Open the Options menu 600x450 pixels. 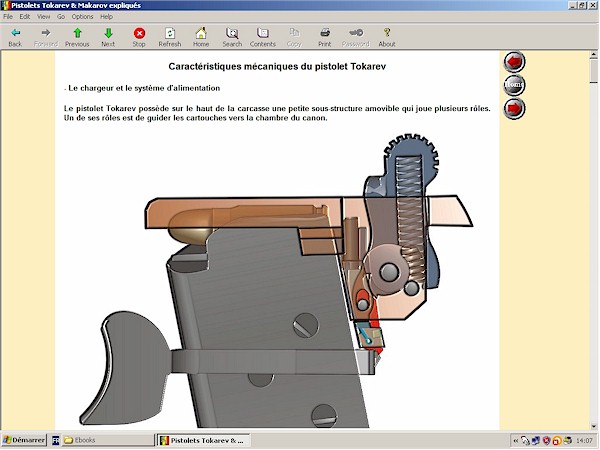pyautogui.click(x=83, y=16)
